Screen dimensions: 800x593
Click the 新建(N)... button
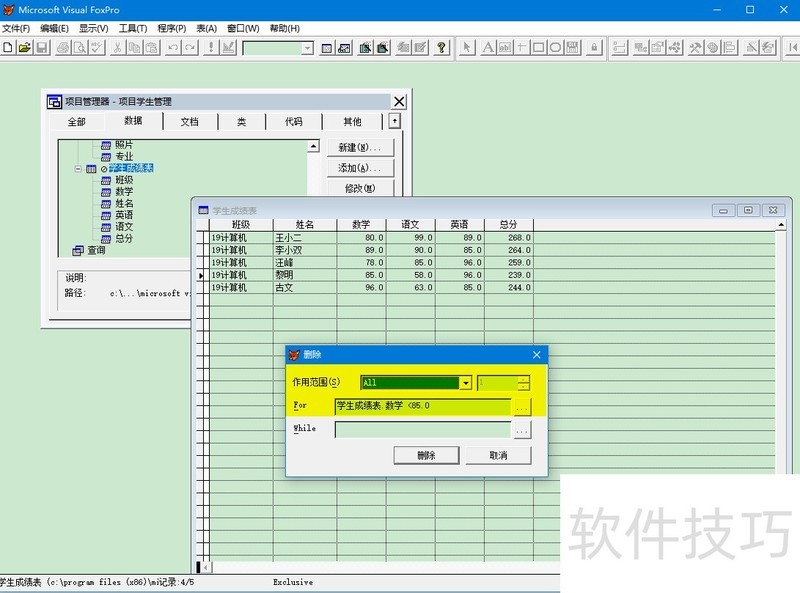360,147
